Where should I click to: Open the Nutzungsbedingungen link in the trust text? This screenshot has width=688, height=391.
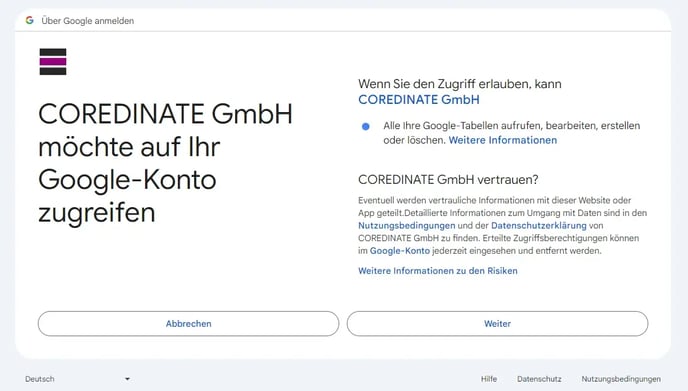coord(406,226)
